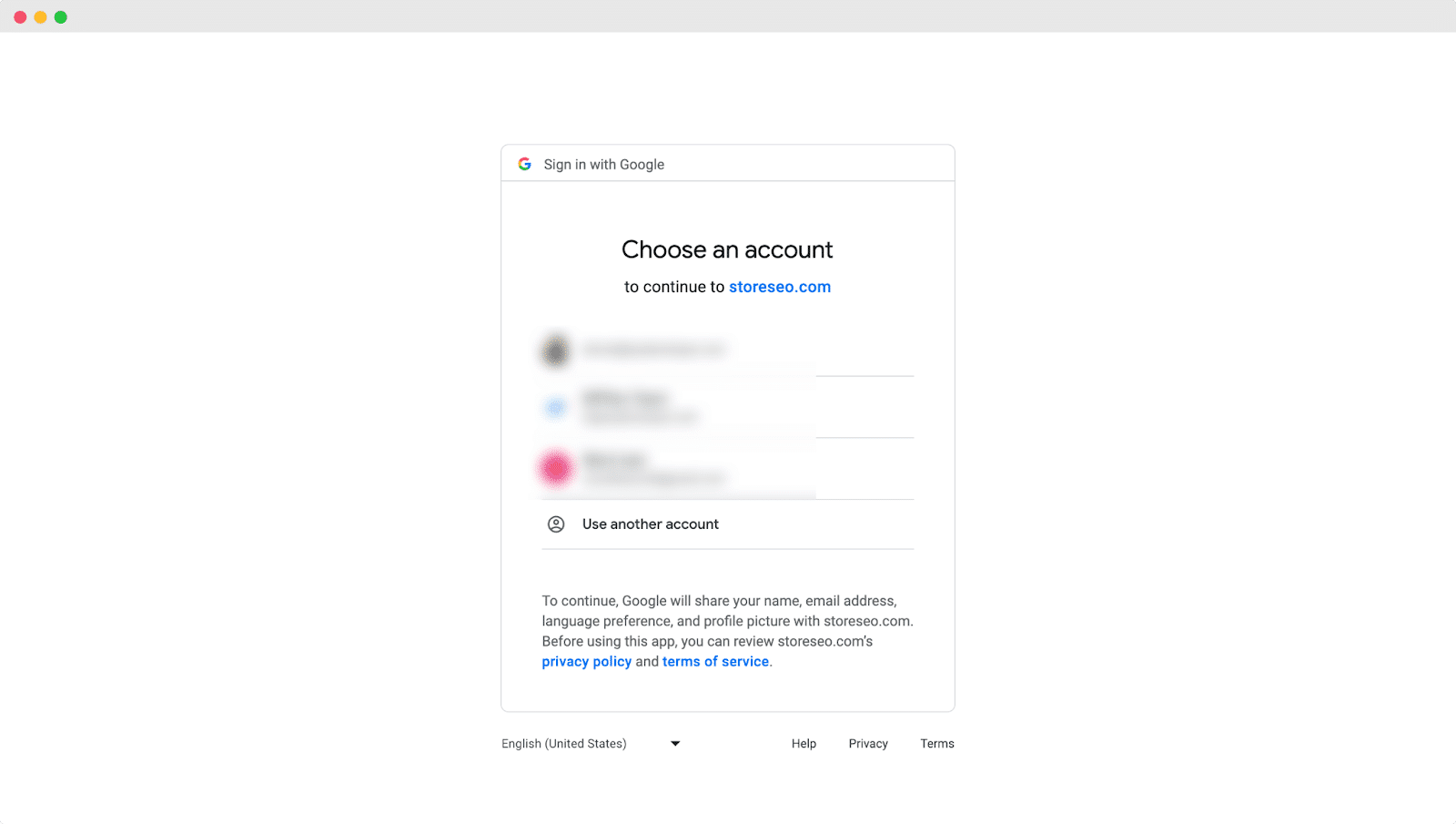1456x824 pixels.
Task: Click the second account's blue profile icon
Action: click(555, 407)
